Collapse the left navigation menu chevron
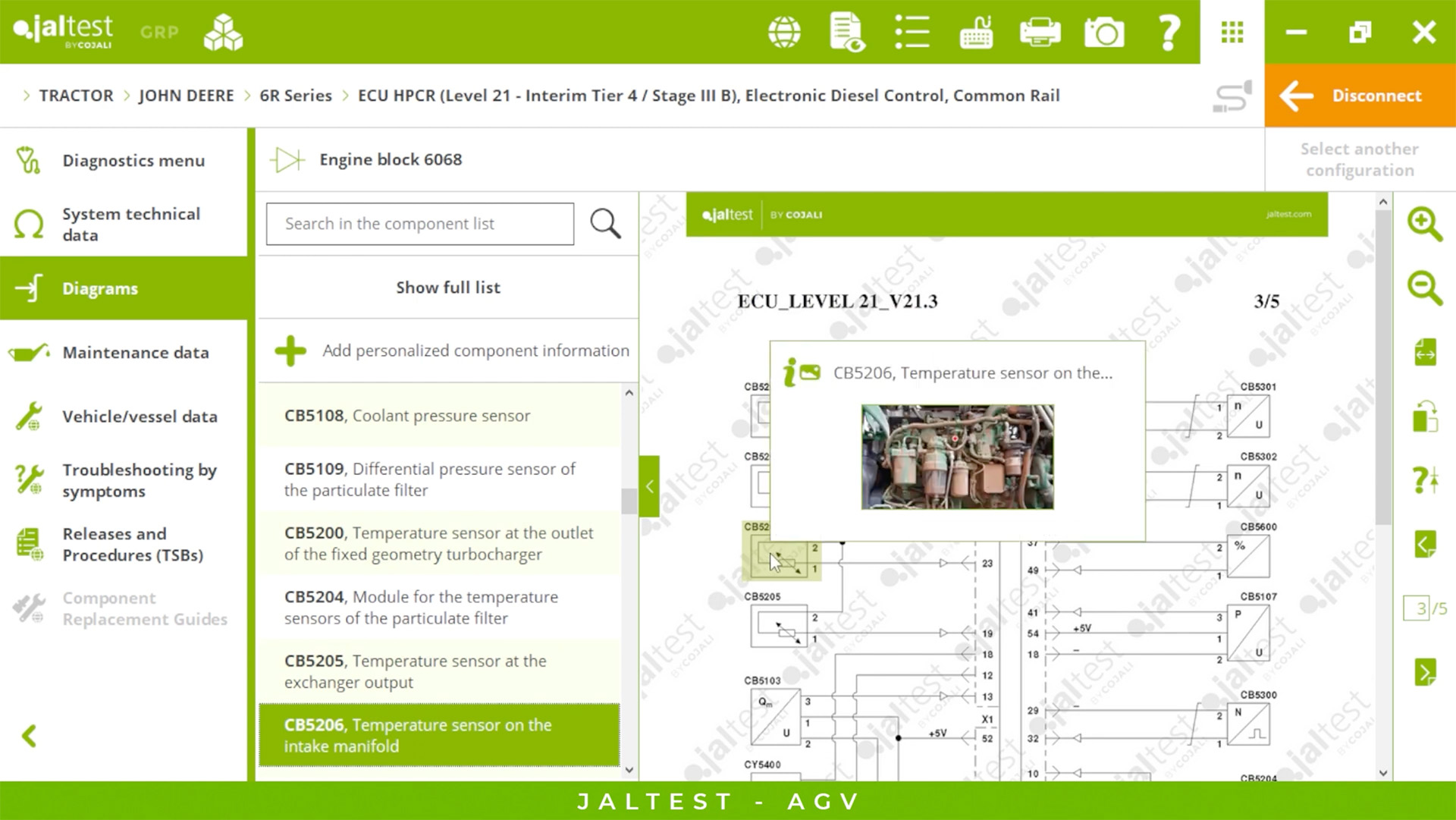The image size is (1456, 820). (x=30, y=735)
